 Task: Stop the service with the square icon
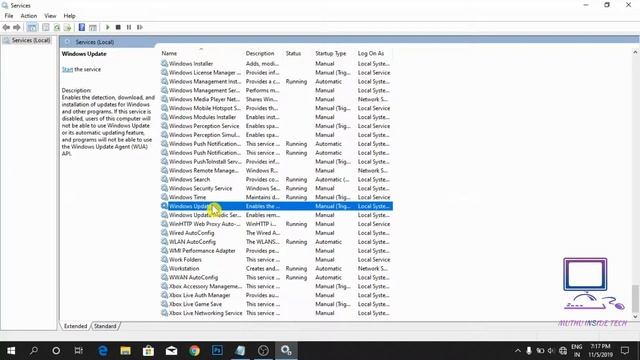coord(118,27)
